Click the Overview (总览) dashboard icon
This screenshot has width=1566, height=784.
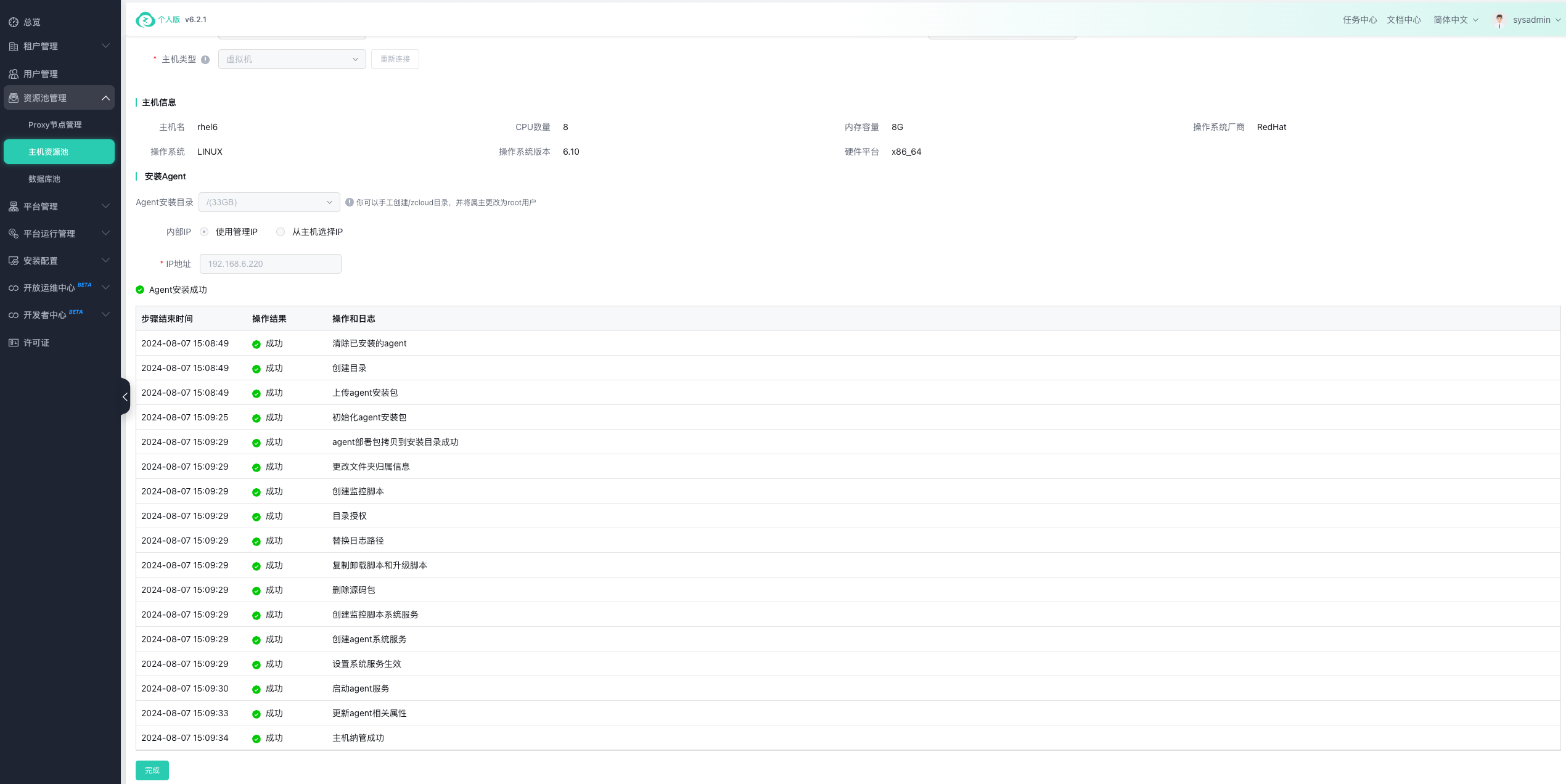point(14,22)
